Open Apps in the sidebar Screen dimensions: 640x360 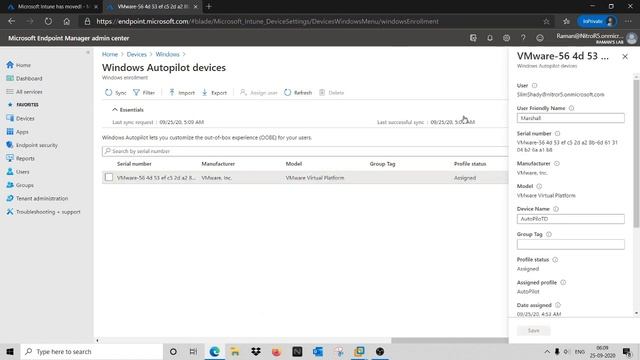pyautogui.click(x=18, y=132)
